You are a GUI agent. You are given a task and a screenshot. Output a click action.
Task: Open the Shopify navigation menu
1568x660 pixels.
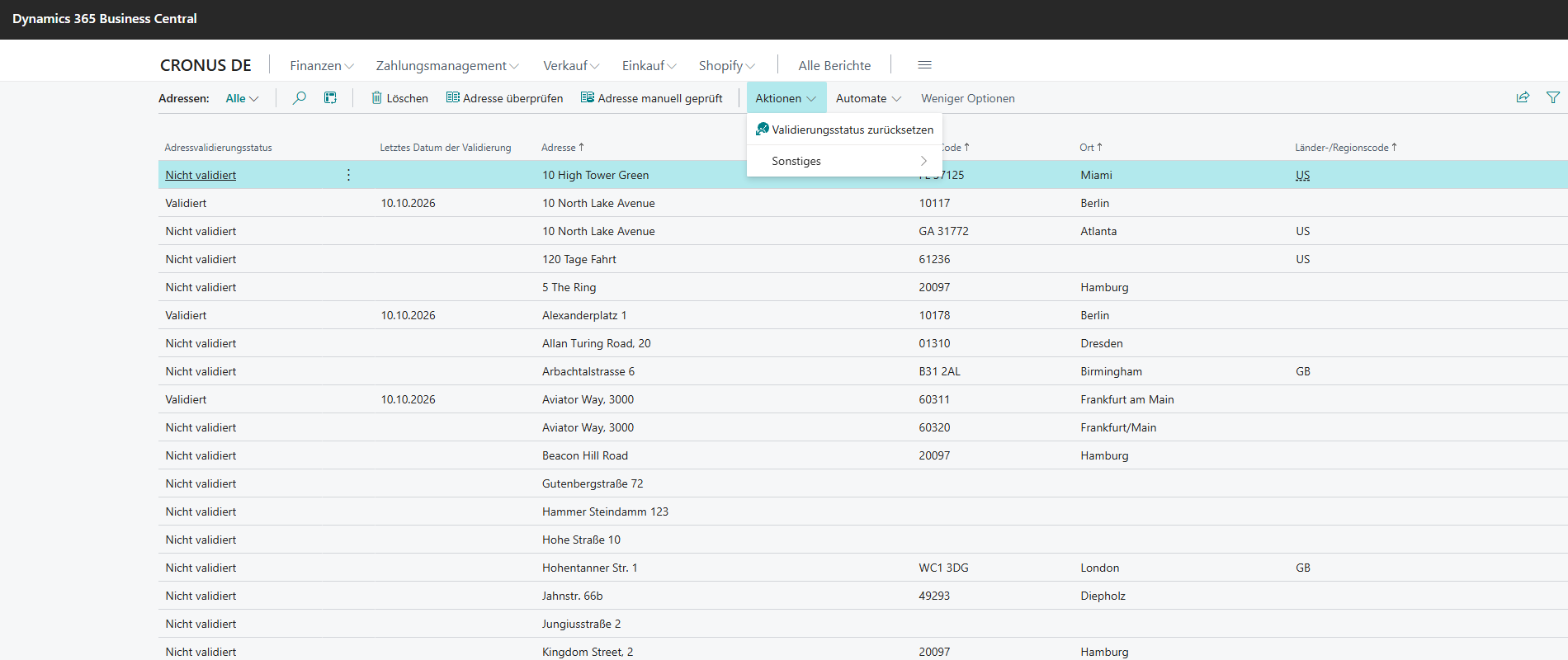[727, 65]
